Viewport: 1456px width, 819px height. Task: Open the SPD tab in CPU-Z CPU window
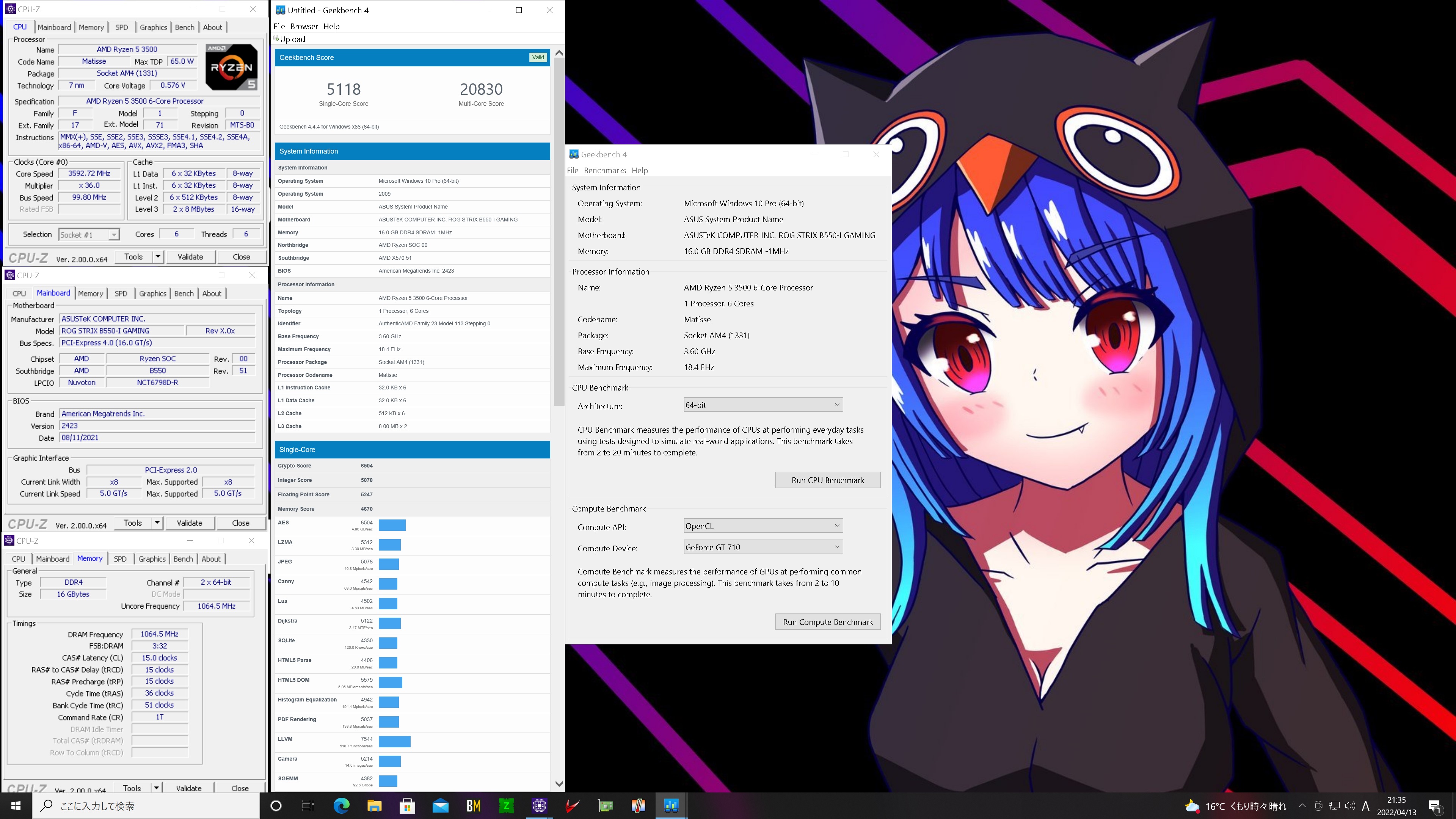coord(121,27)
